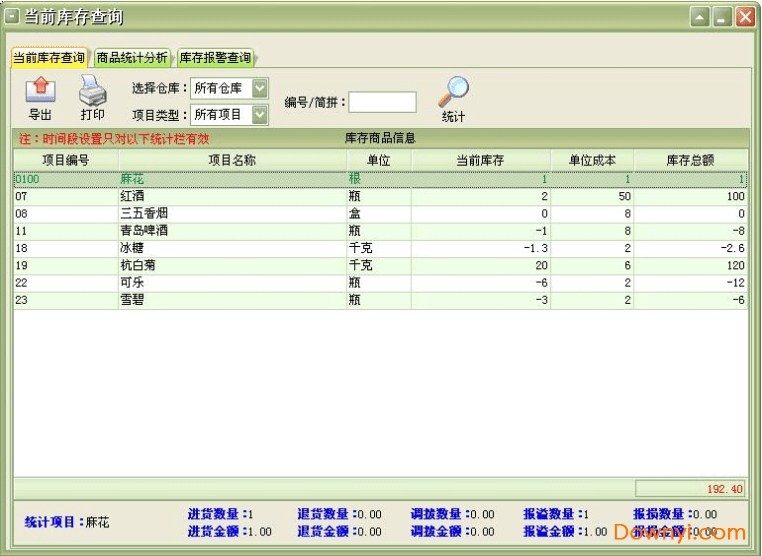Open the 项目类型 type dropdown
Screen dimensions: 762x556
260,114
